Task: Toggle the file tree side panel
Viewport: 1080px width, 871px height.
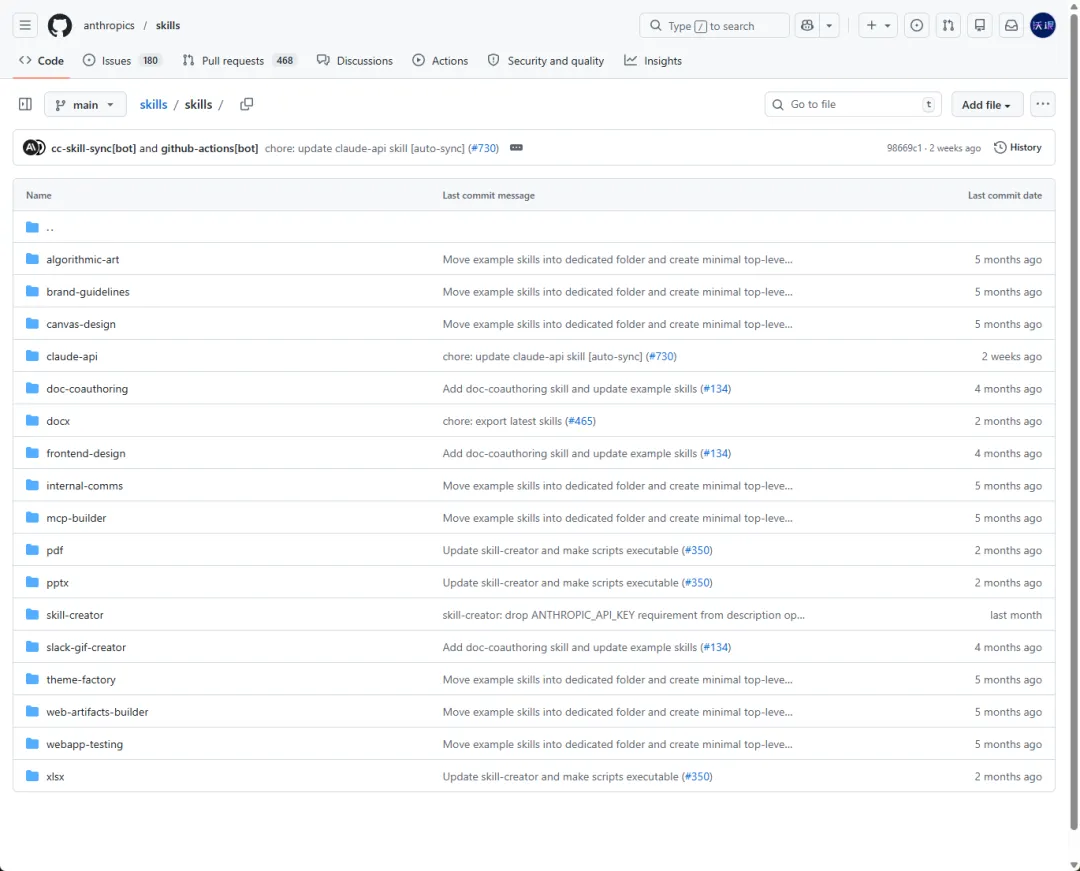Action: 25,104
